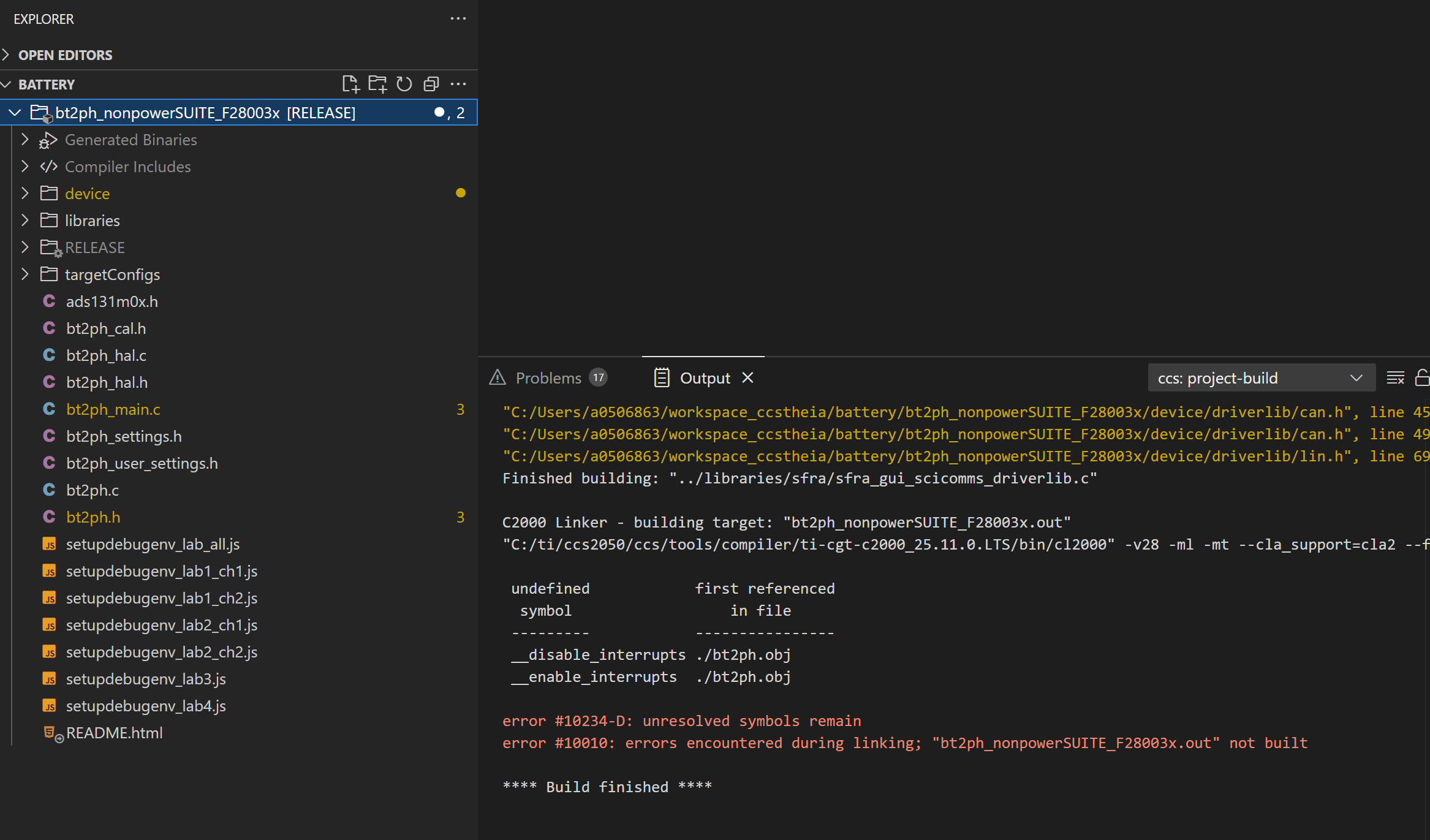Open setupdebugenv_lab2_ch1.js script
Viewport: 1430px width, 840px height.
(x=162, y=625)
